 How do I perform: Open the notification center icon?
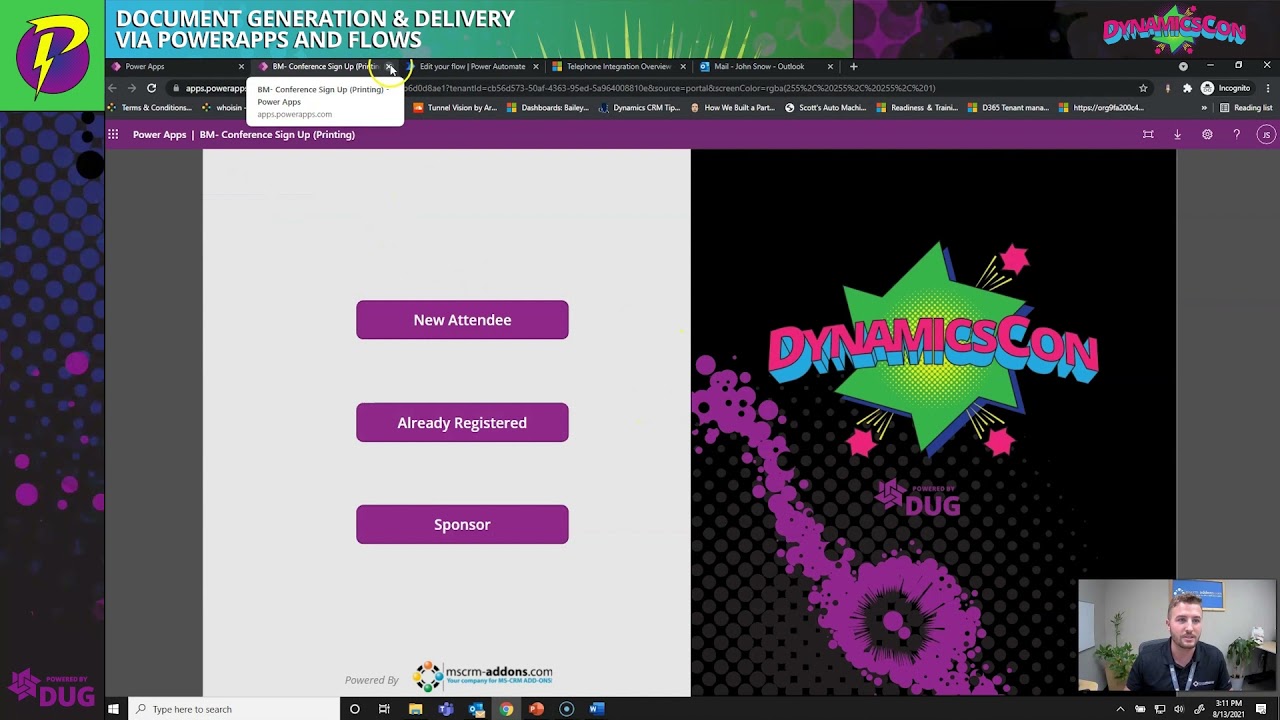point(1261,709)
